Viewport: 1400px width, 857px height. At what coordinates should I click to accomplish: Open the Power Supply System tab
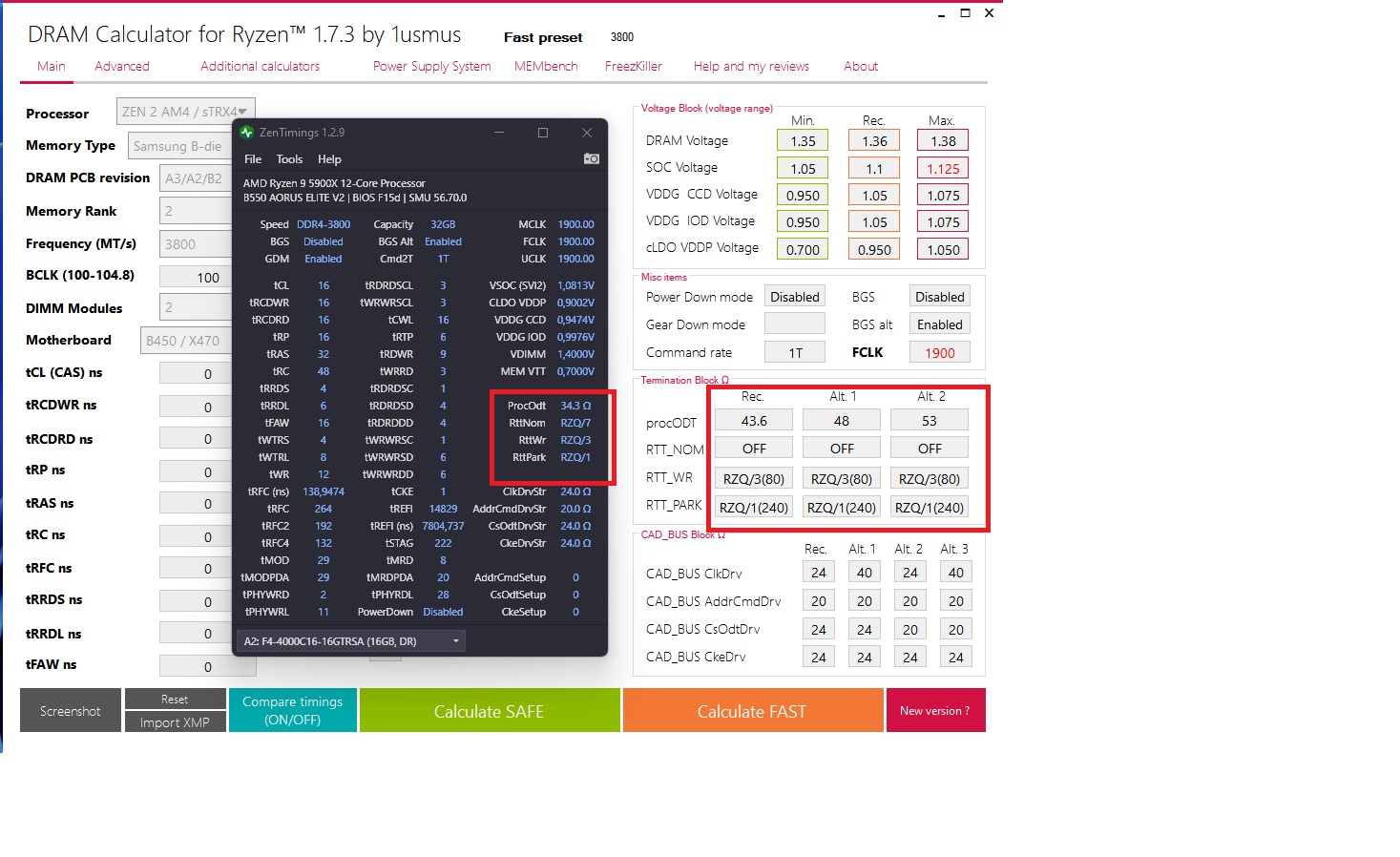432,66
